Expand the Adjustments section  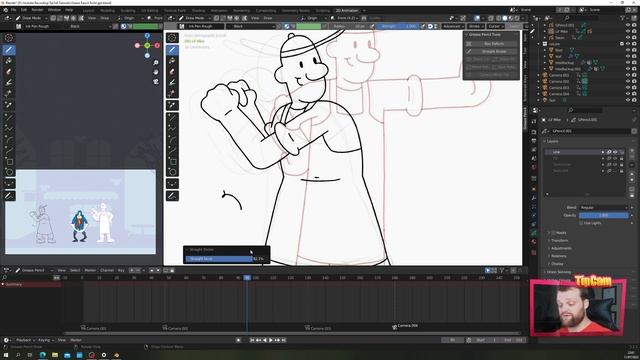tap(561, 248)
